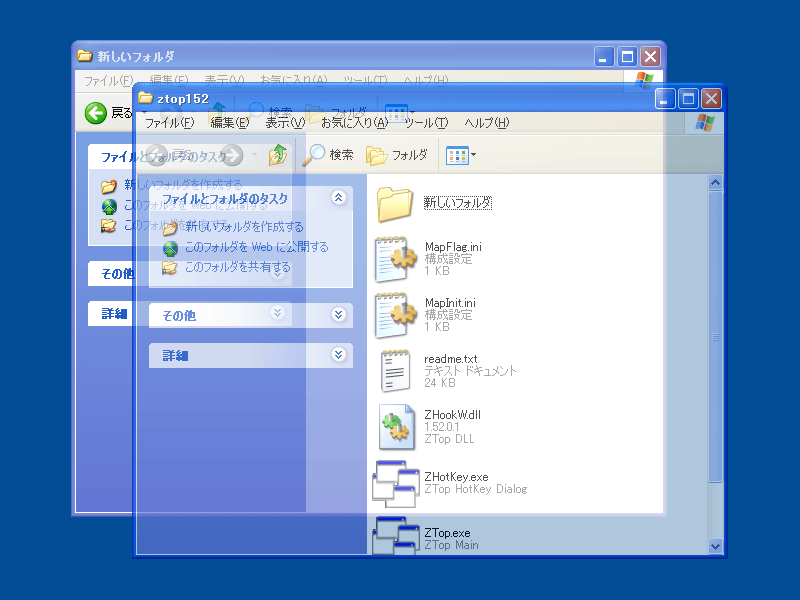Image resolution: width=800 pixels, height=600 pixels.
Task: Collapse the ファイルとフォルダのタスク section in ztop152
Action: point(339,198)
